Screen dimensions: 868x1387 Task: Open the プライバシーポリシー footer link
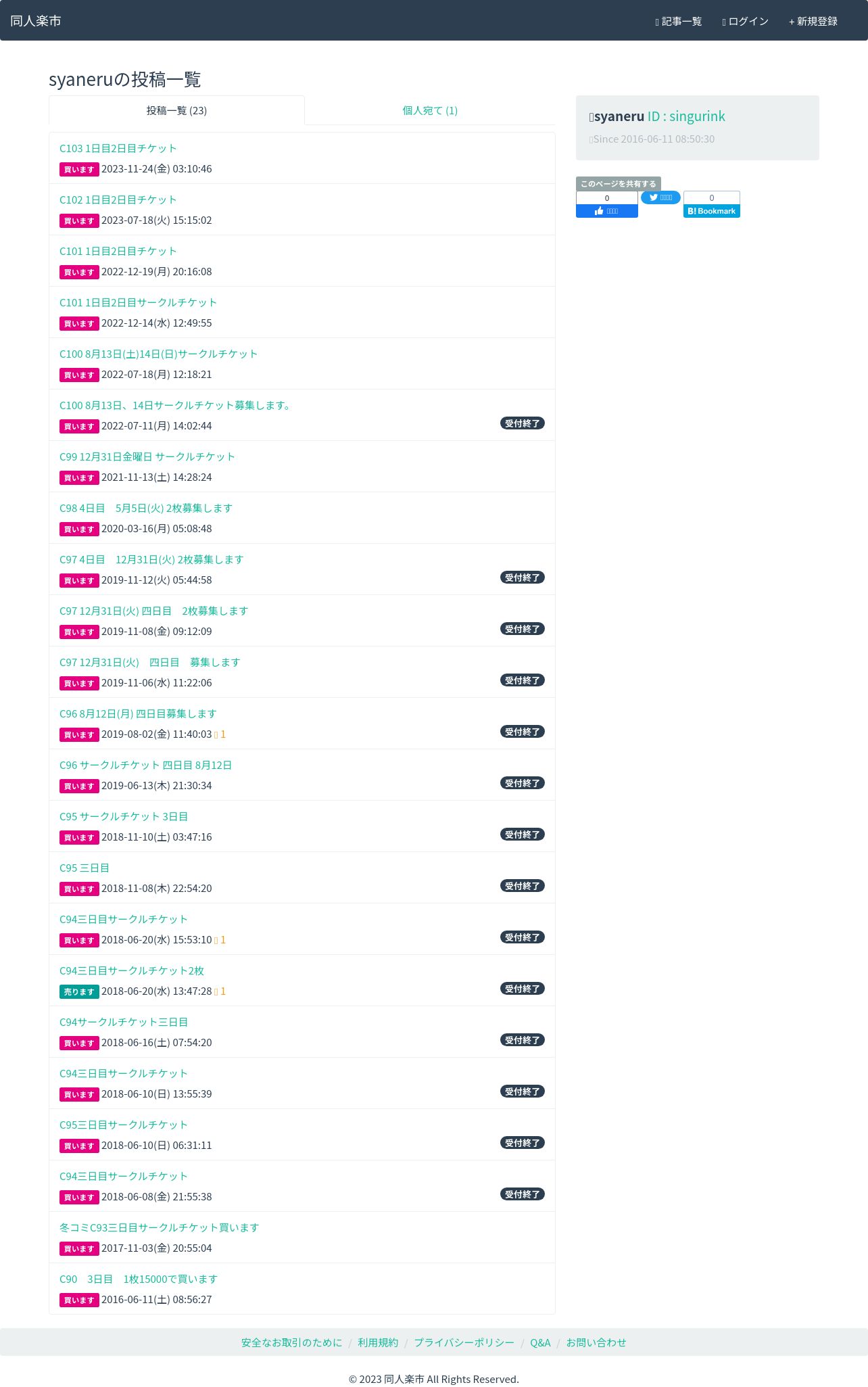tap(464, 1342)
